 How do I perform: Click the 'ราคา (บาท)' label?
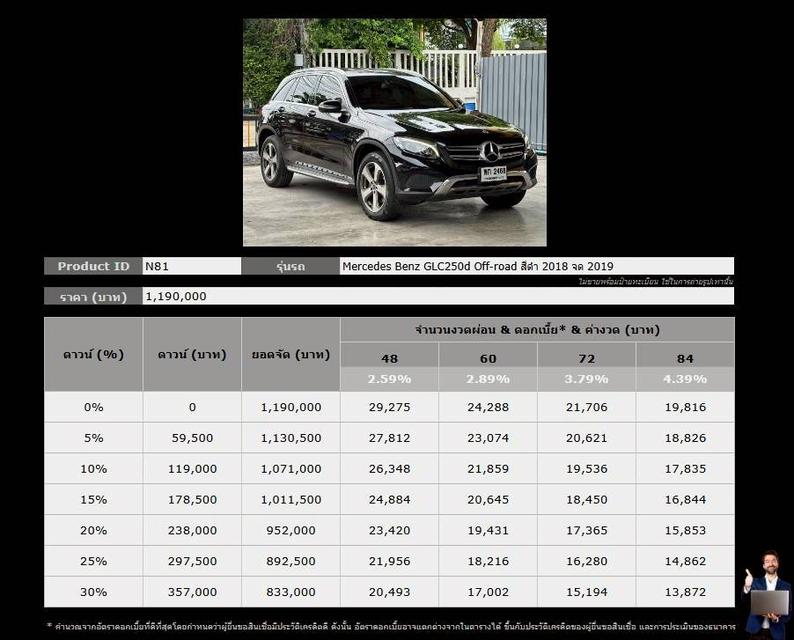pos(93,296)
